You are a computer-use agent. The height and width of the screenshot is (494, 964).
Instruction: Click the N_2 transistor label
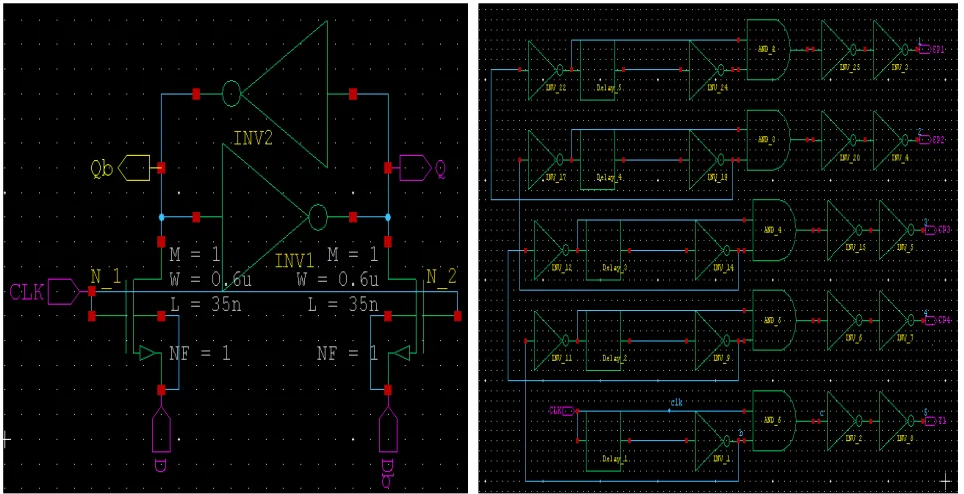point(441,276)
